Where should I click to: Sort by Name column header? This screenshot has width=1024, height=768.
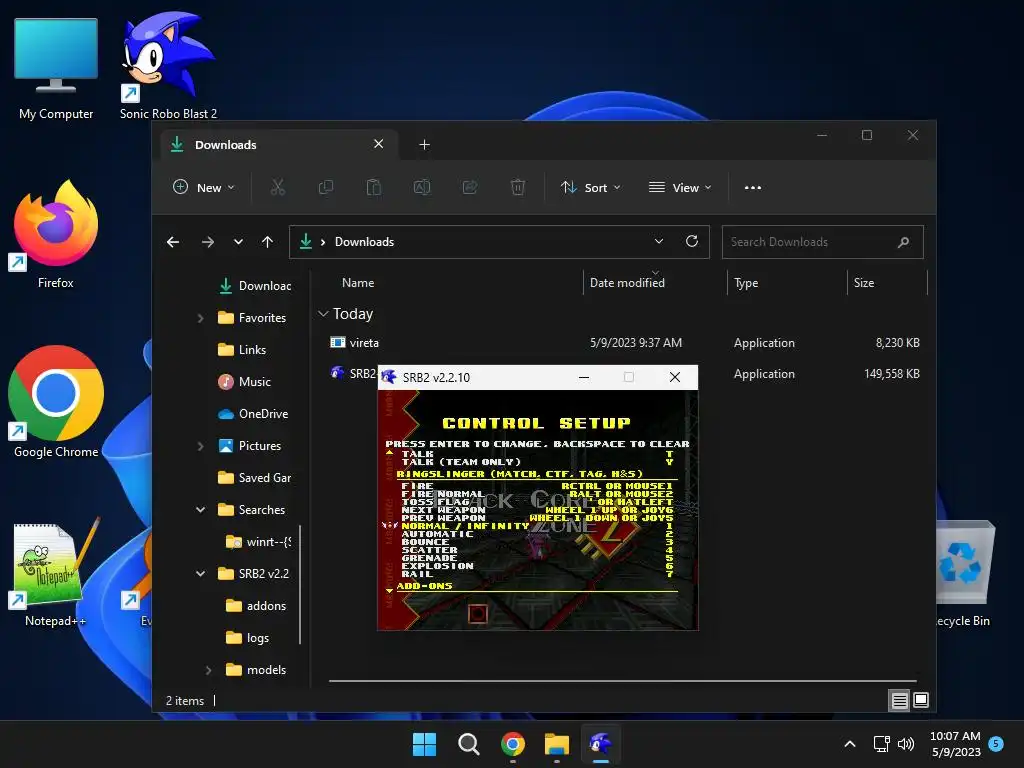point(358,283)
